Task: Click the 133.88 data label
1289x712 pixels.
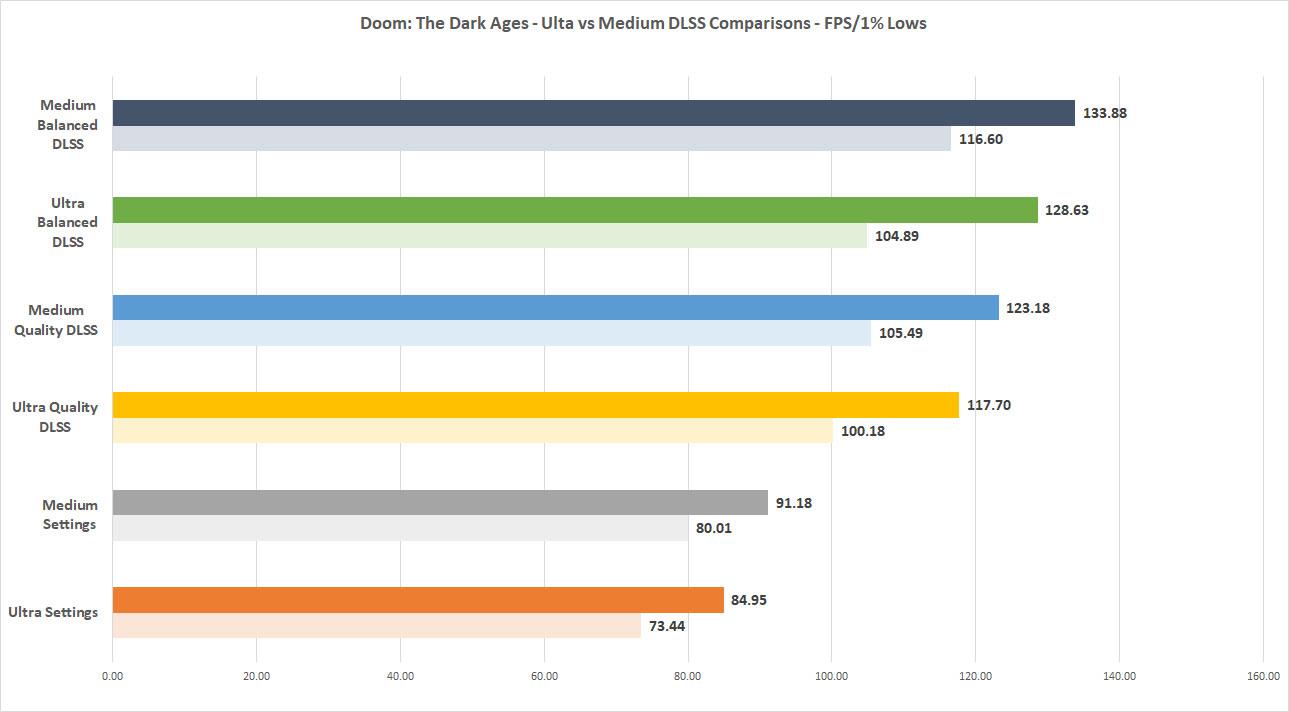Action: pos(1104,113)
